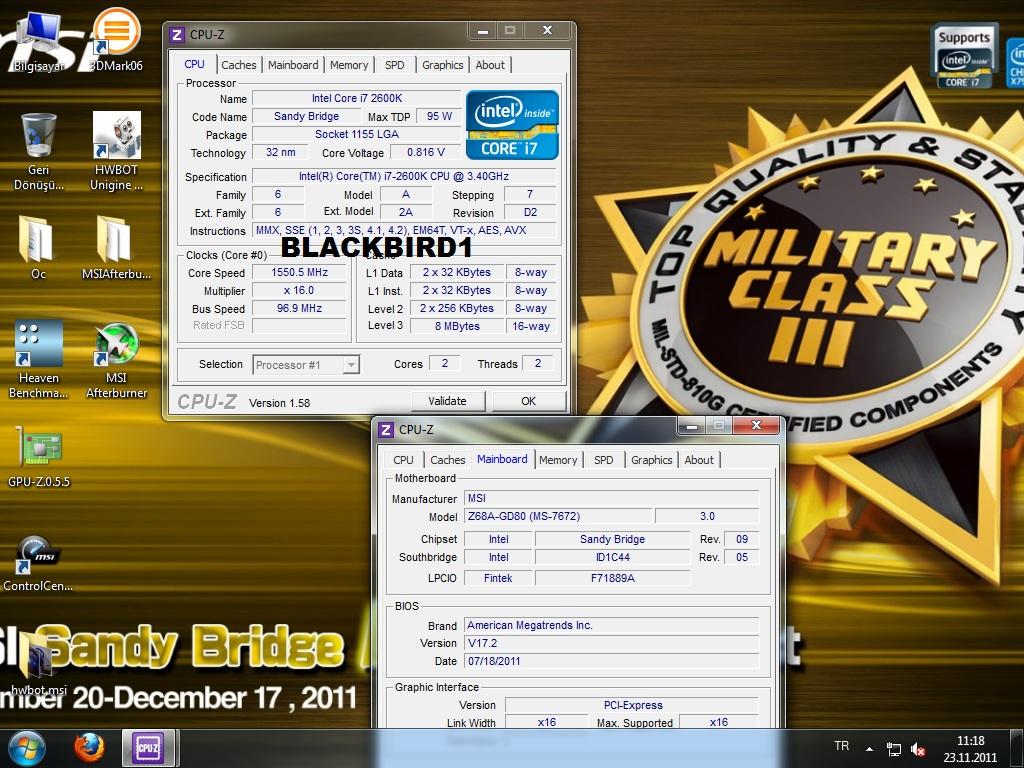This screenshot has height=768, width=1024.
Task: Select About tab in lower CPU-Z window
Action: (x=699, y=460)
